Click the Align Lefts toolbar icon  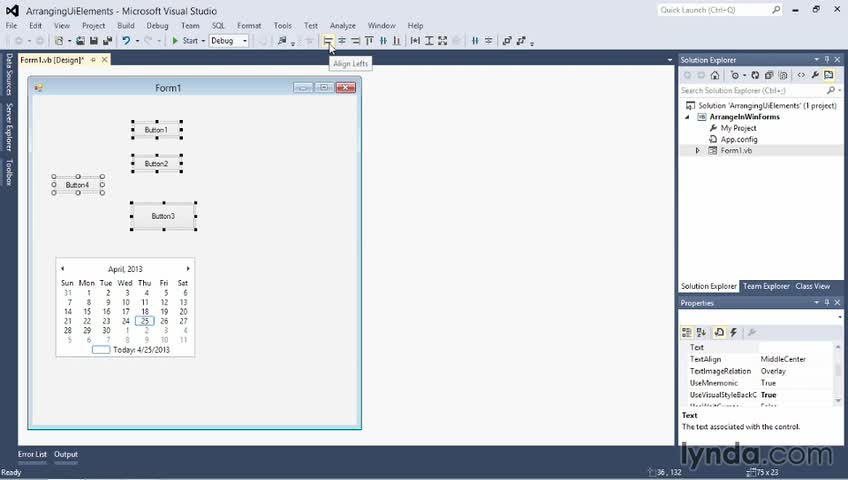coord(328,41)
